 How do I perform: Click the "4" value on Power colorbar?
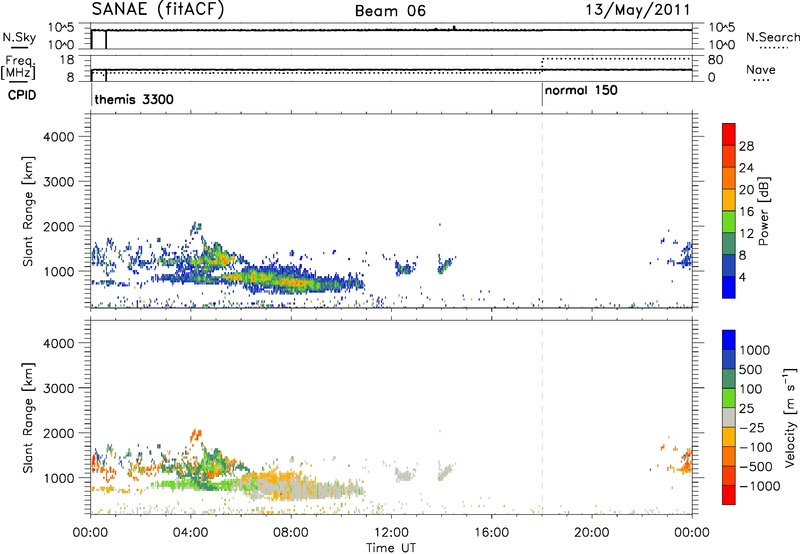(x=742, y=277)
